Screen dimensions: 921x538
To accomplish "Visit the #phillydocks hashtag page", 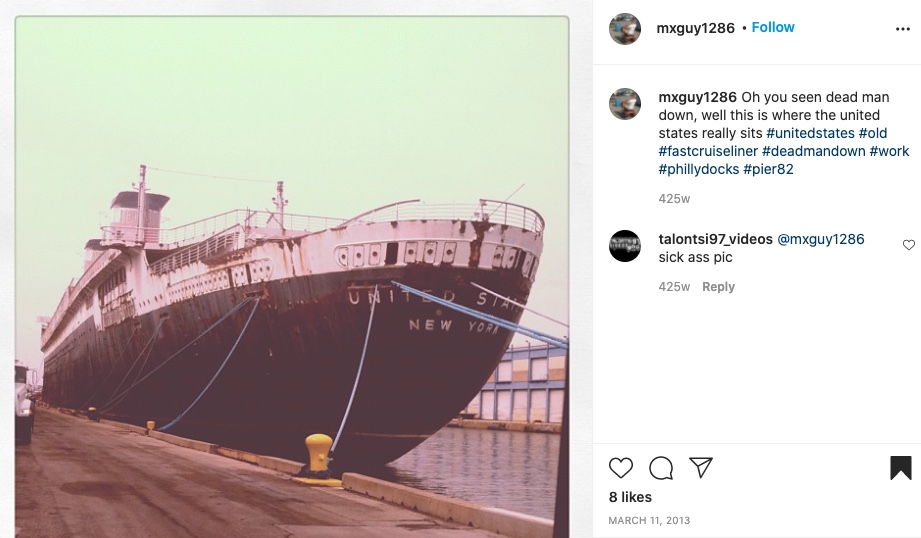I will pyautogui.click(x=699, y=170).
